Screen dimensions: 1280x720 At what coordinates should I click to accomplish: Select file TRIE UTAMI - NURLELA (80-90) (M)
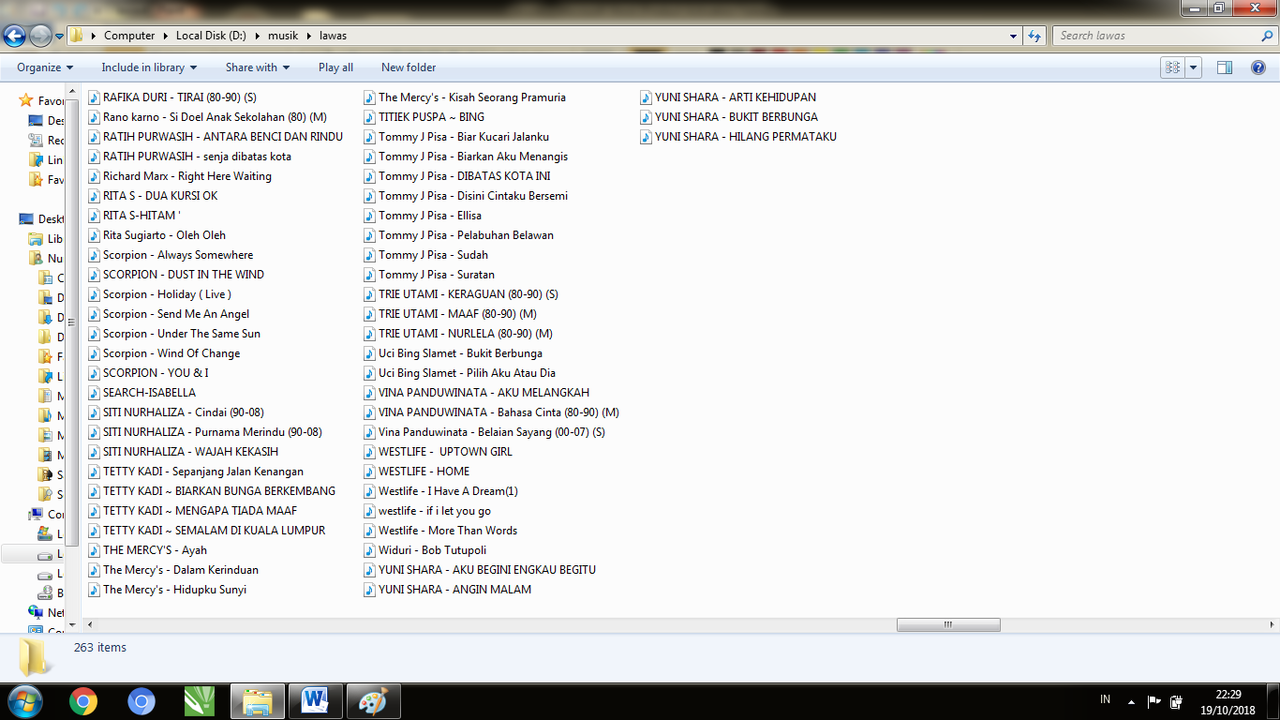pyautogui.click(x=465, y=334)
